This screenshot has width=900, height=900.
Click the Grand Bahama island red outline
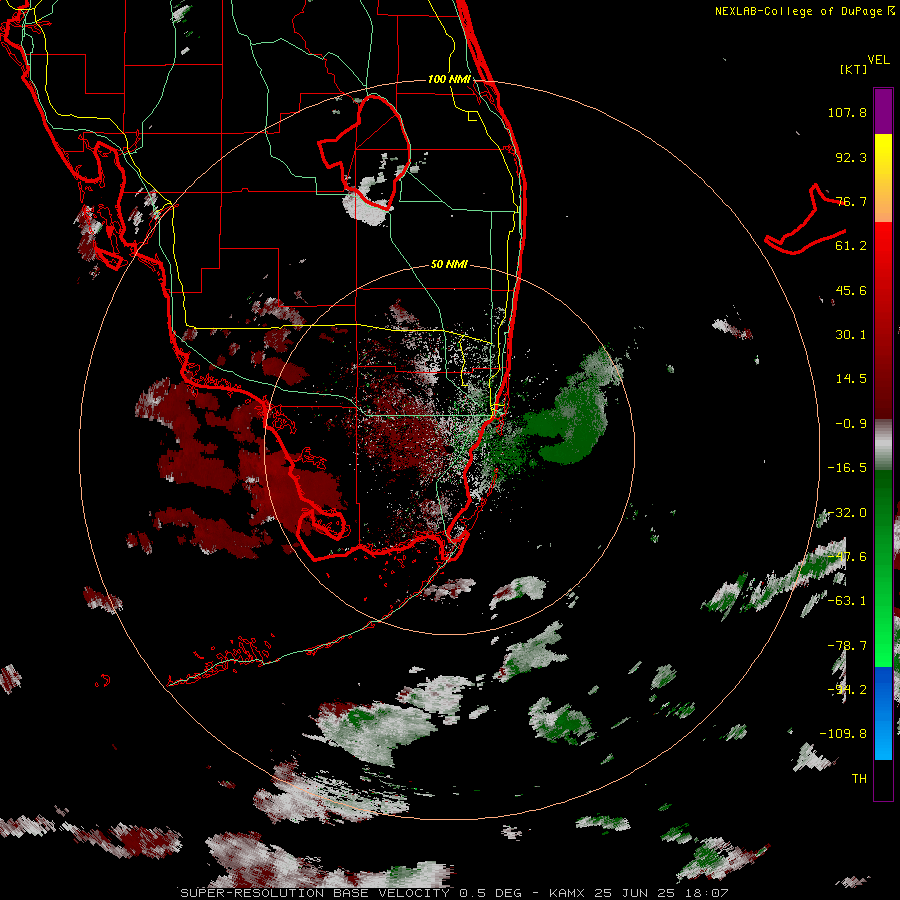pyautogui.click(x=806, y=220)
